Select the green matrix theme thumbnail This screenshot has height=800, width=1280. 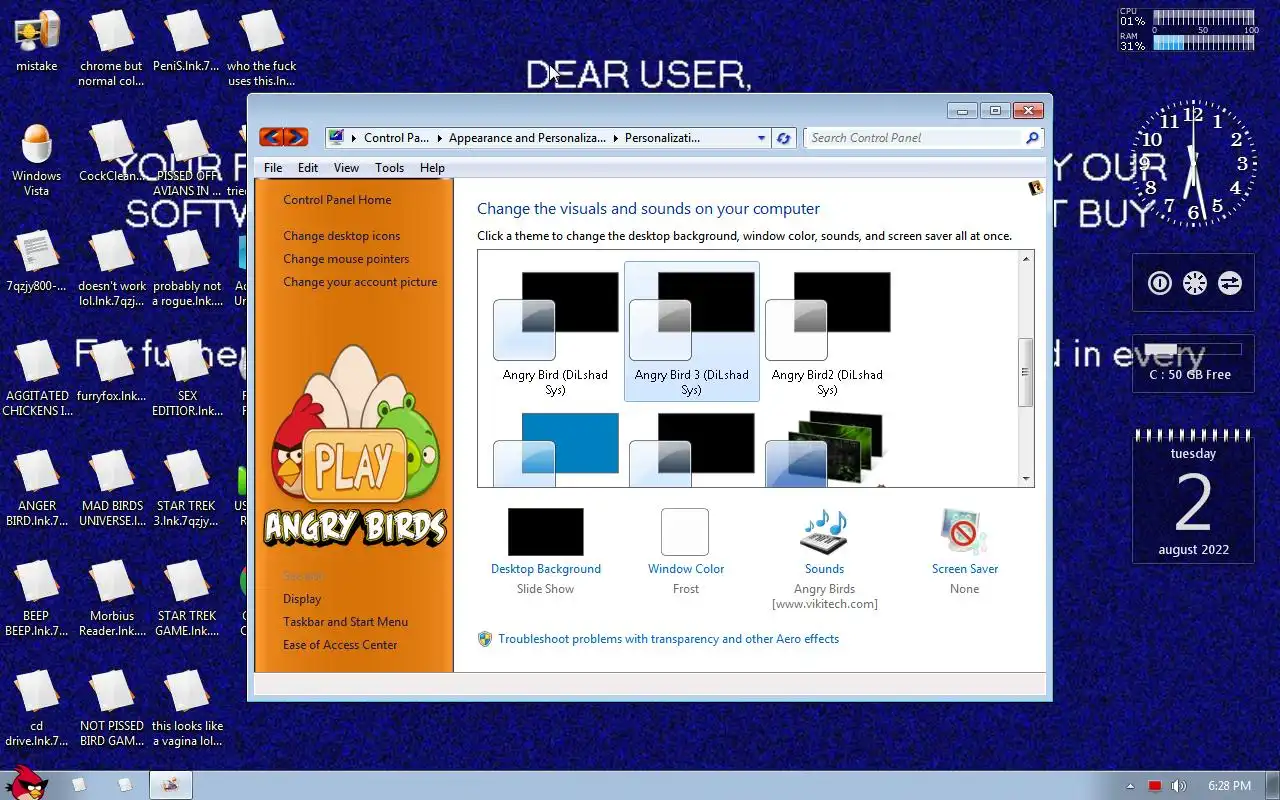(827, 448)
